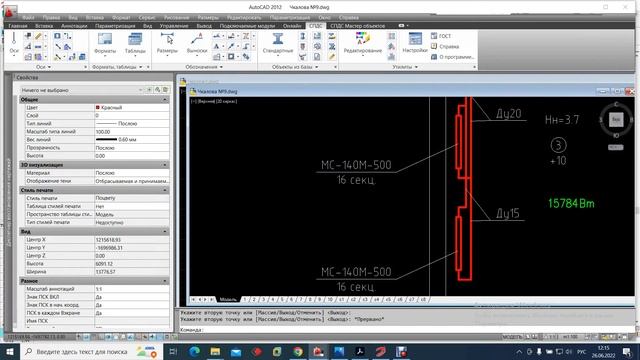Open О программе about entry

(x=452, y=57)
